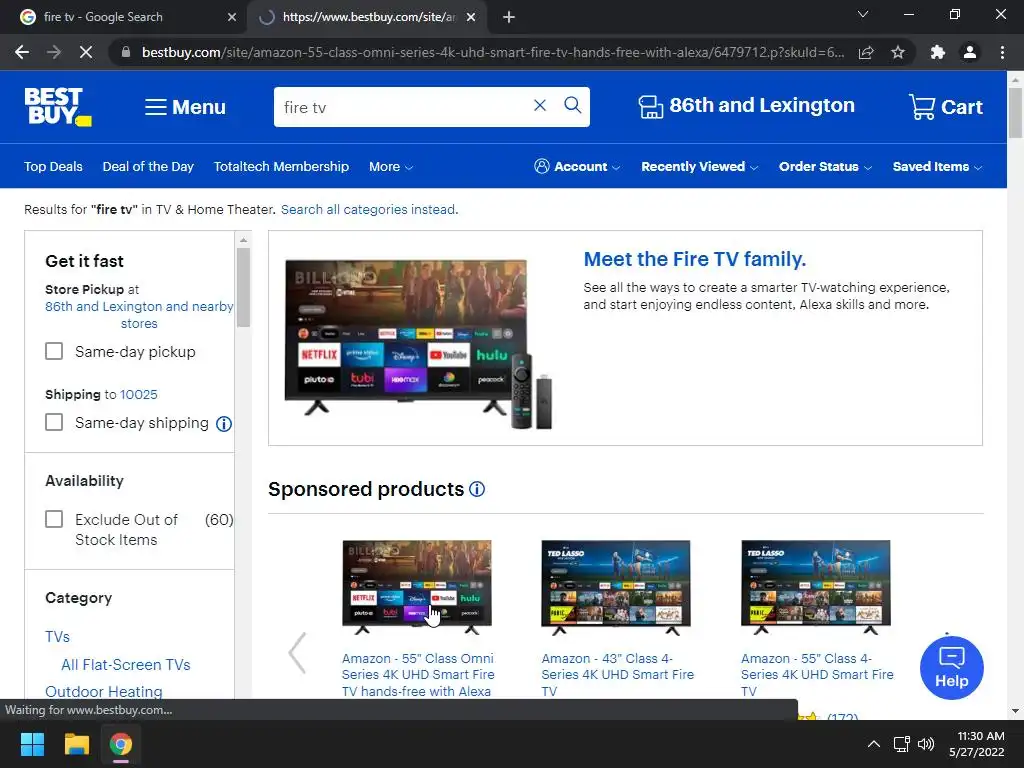Expand the More dropdown in nav bar
The image size is (1024, 768).
pos(391,167)
